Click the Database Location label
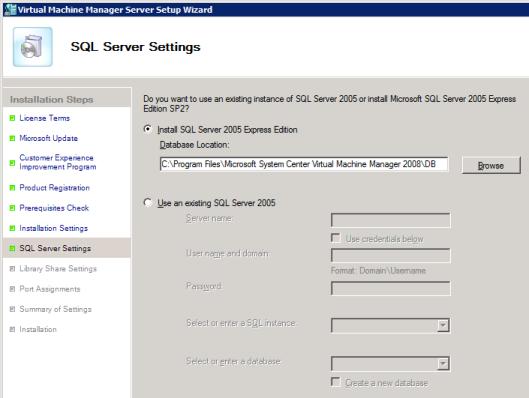 (x=194, y=145)
